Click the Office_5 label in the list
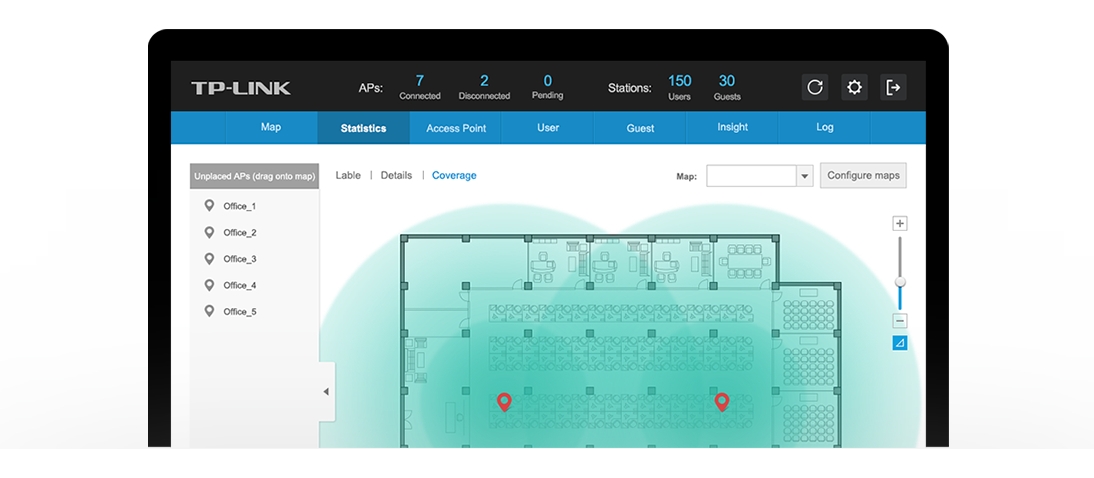The image size is (1094, 478). (x=239, y=312)
